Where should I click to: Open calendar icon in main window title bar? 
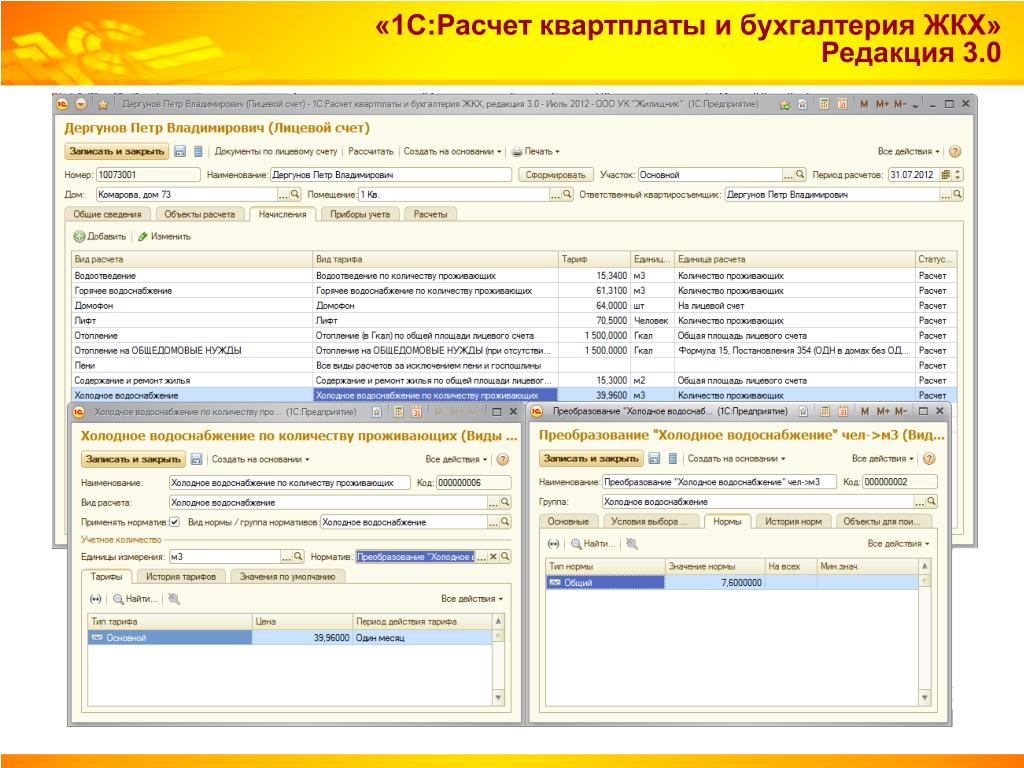[842, 104]
